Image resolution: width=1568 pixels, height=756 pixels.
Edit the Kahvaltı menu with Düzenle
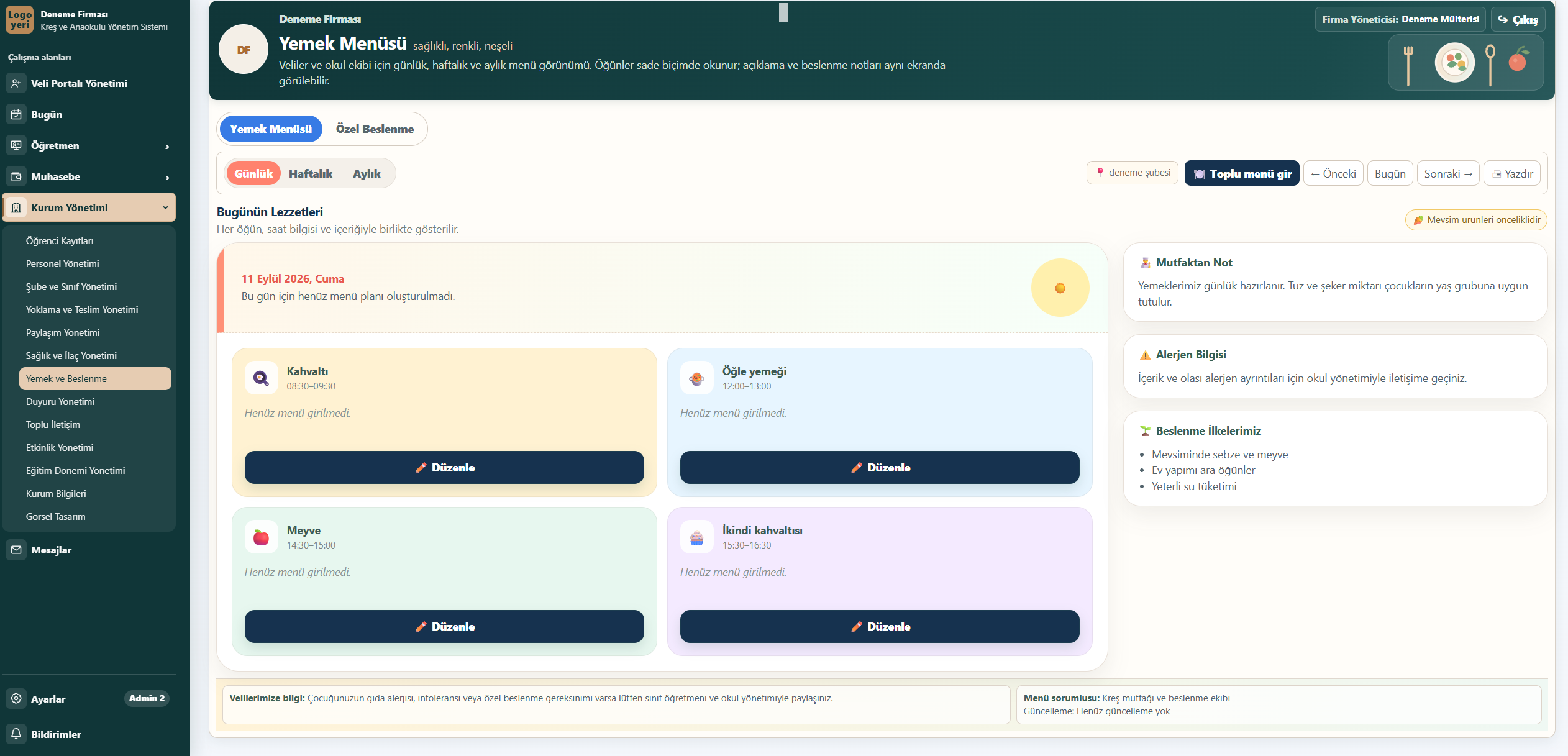coord(444,467)
